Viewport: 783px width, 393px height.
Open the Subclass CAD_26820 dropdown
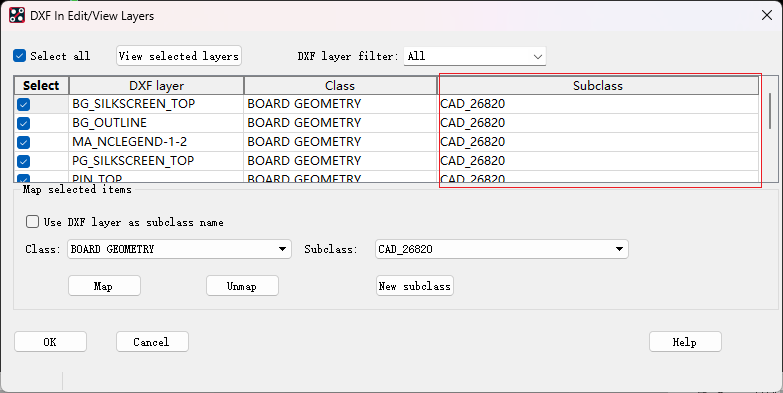(501, 249)
